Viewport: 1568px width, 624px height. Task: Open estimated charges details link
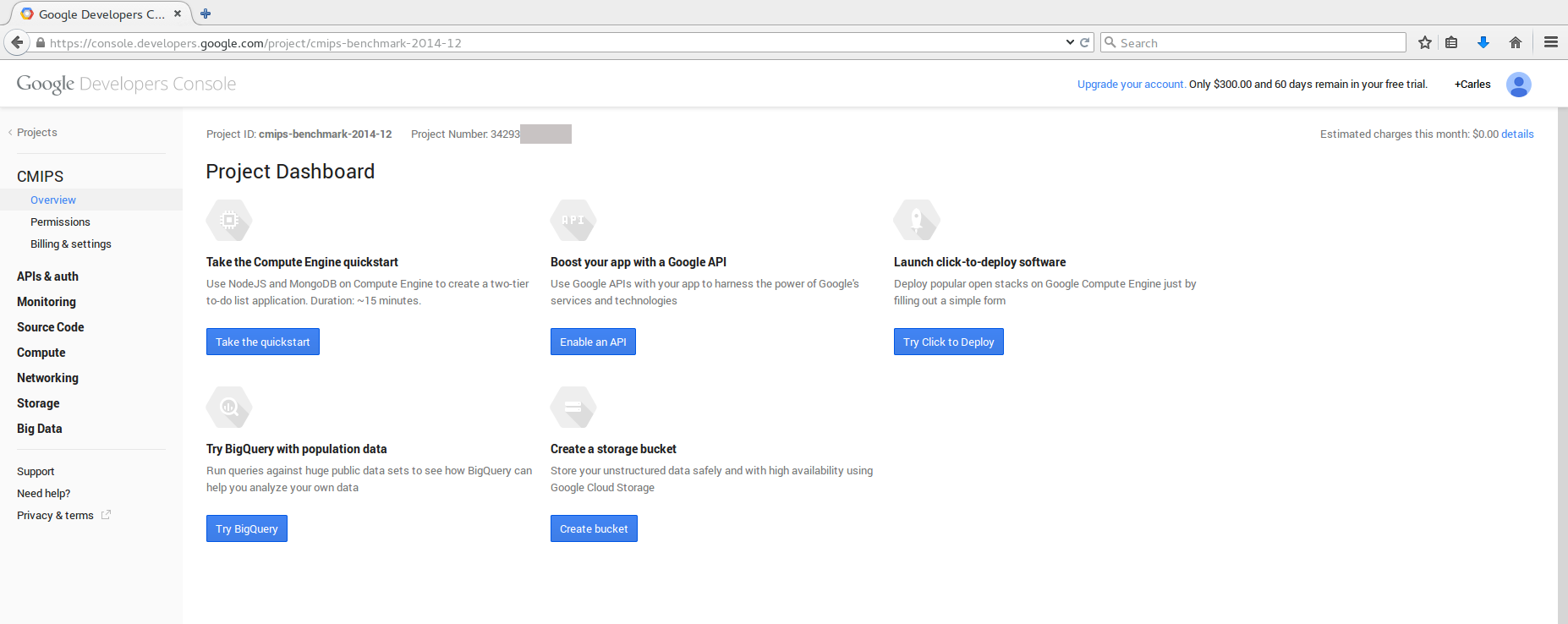click(x=1517, y=134)
